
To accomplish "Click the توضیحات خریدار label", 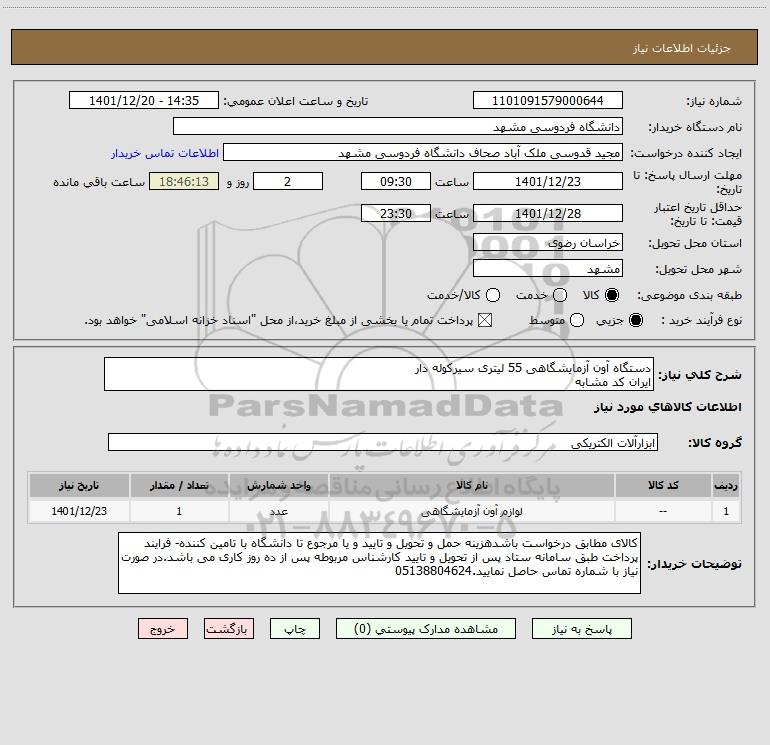I will [694, 564].
